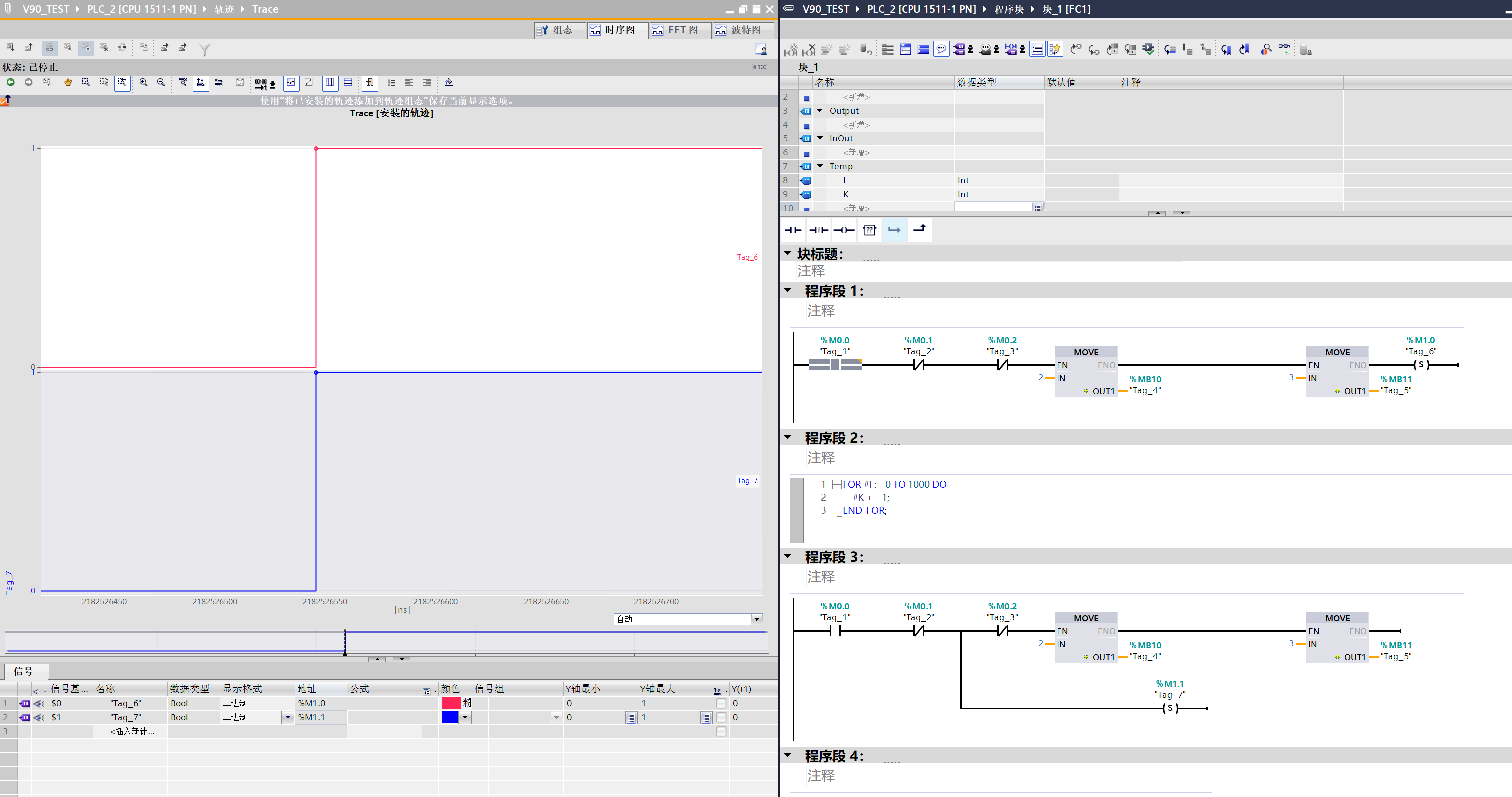The image size is (1512, 797).
Task: Click the zoom in magnifier icon
Action: coord(143,82)
